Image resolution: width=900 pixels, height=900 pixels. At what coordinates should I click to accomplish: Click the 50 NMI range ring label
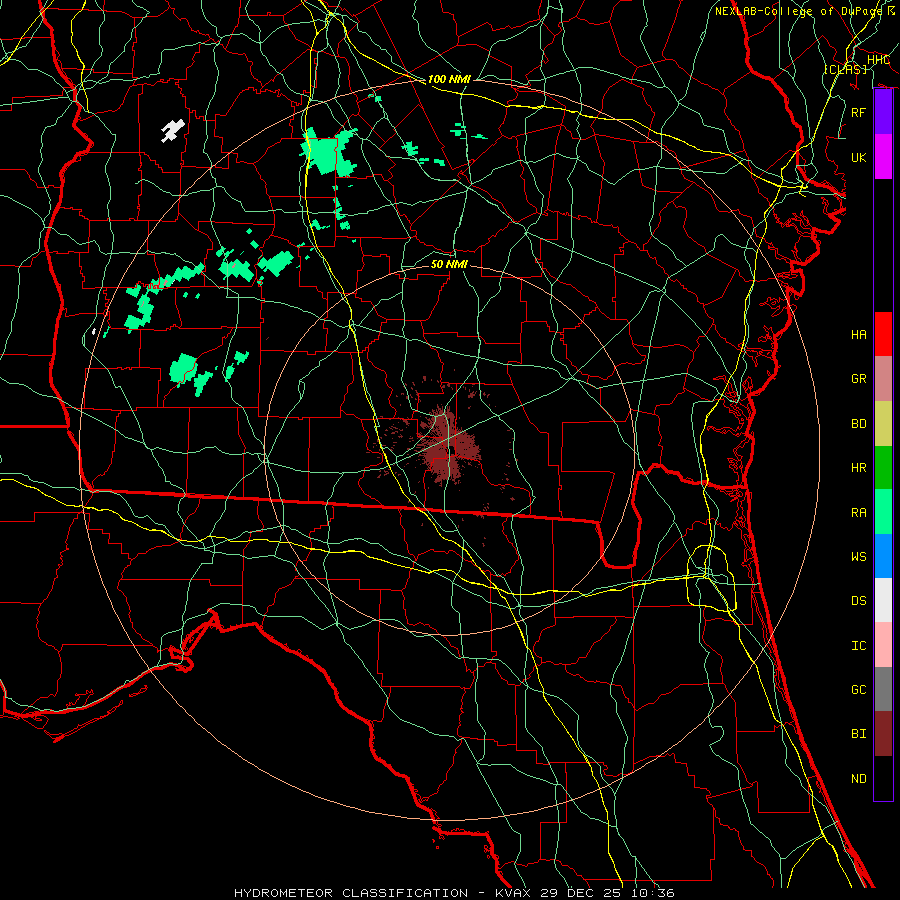point(449,264)
